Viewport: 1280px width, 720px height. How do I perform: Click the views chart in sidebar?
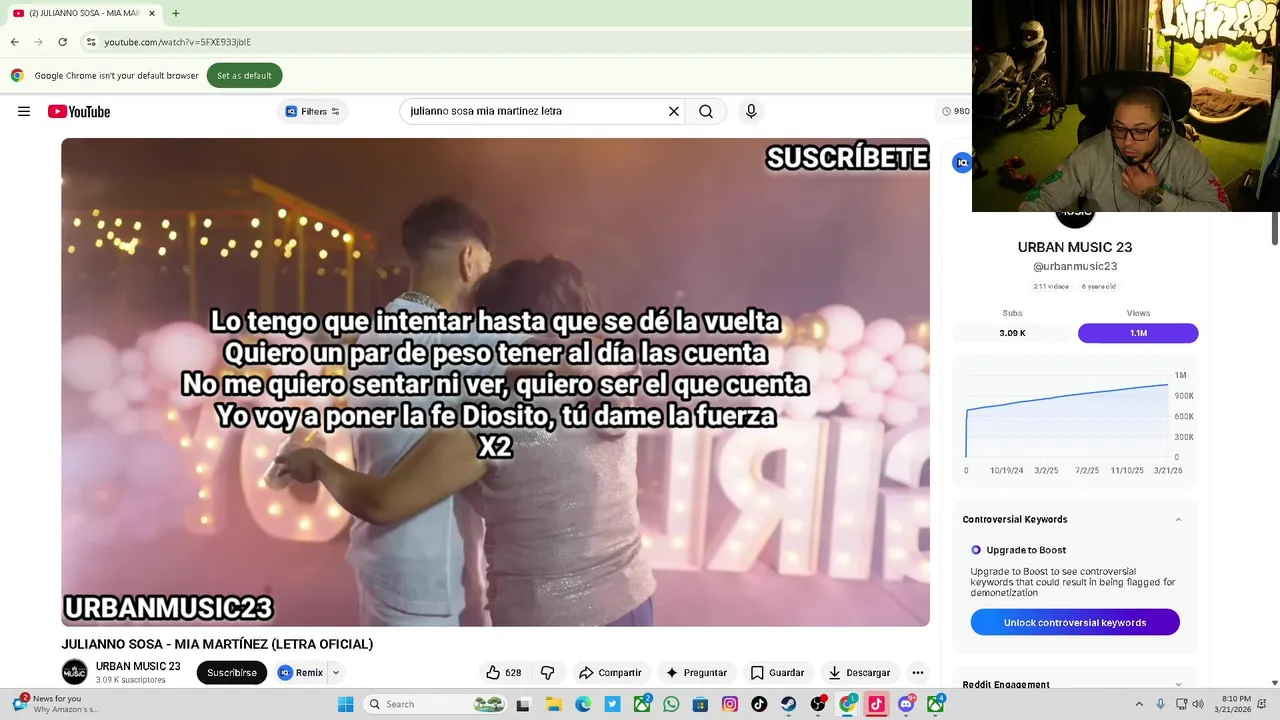(x=1075, y=420)
